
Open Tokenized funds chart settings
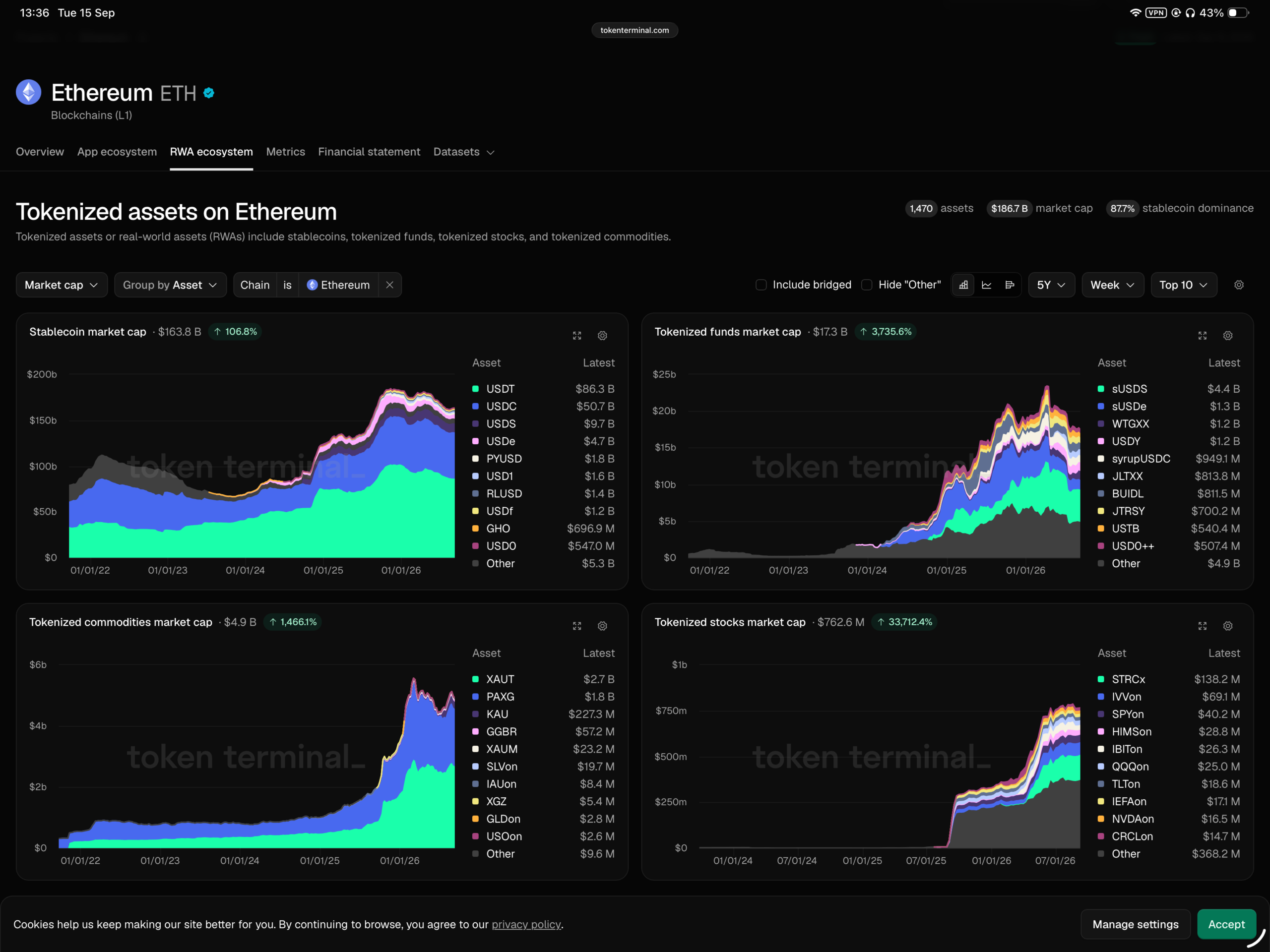click(1227, 336)
